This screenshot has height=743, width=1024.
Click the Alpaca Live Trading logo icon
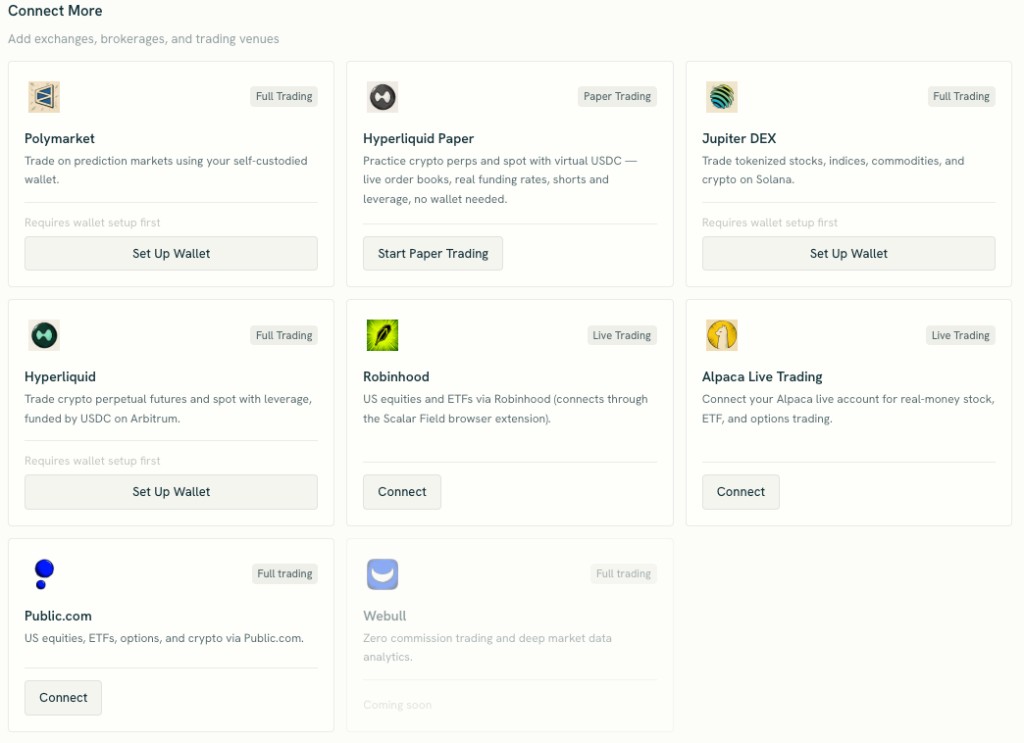[x=721, y=335]
